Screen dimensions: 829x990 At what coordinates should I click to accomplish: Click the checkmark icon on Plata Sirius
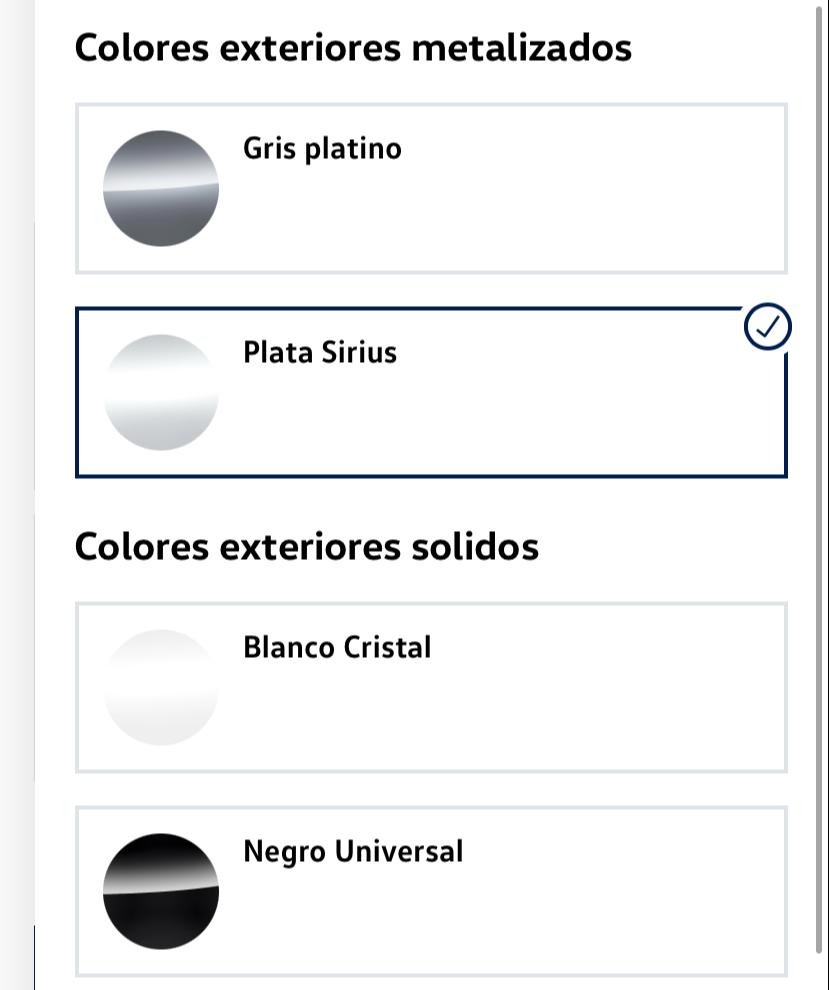point(768,327)
